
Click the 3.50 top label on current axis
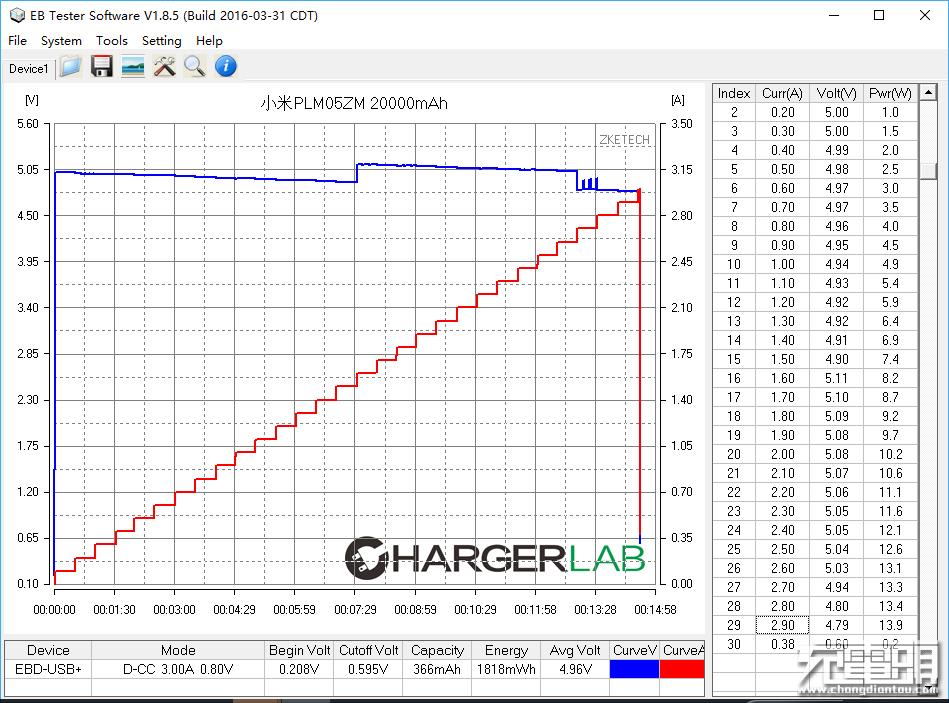(x=681, y=123)
